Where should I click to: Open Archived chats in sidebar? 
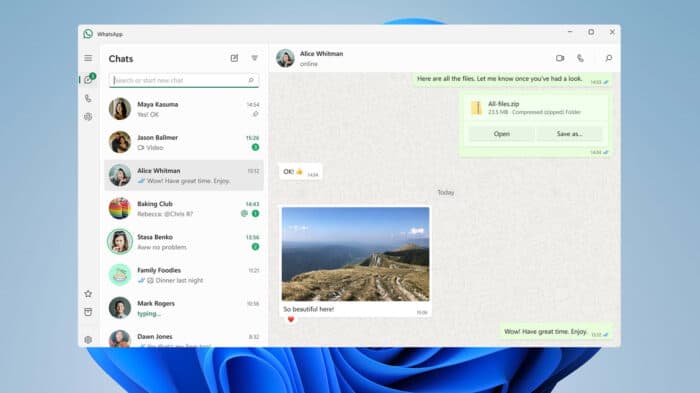[88, 312]
